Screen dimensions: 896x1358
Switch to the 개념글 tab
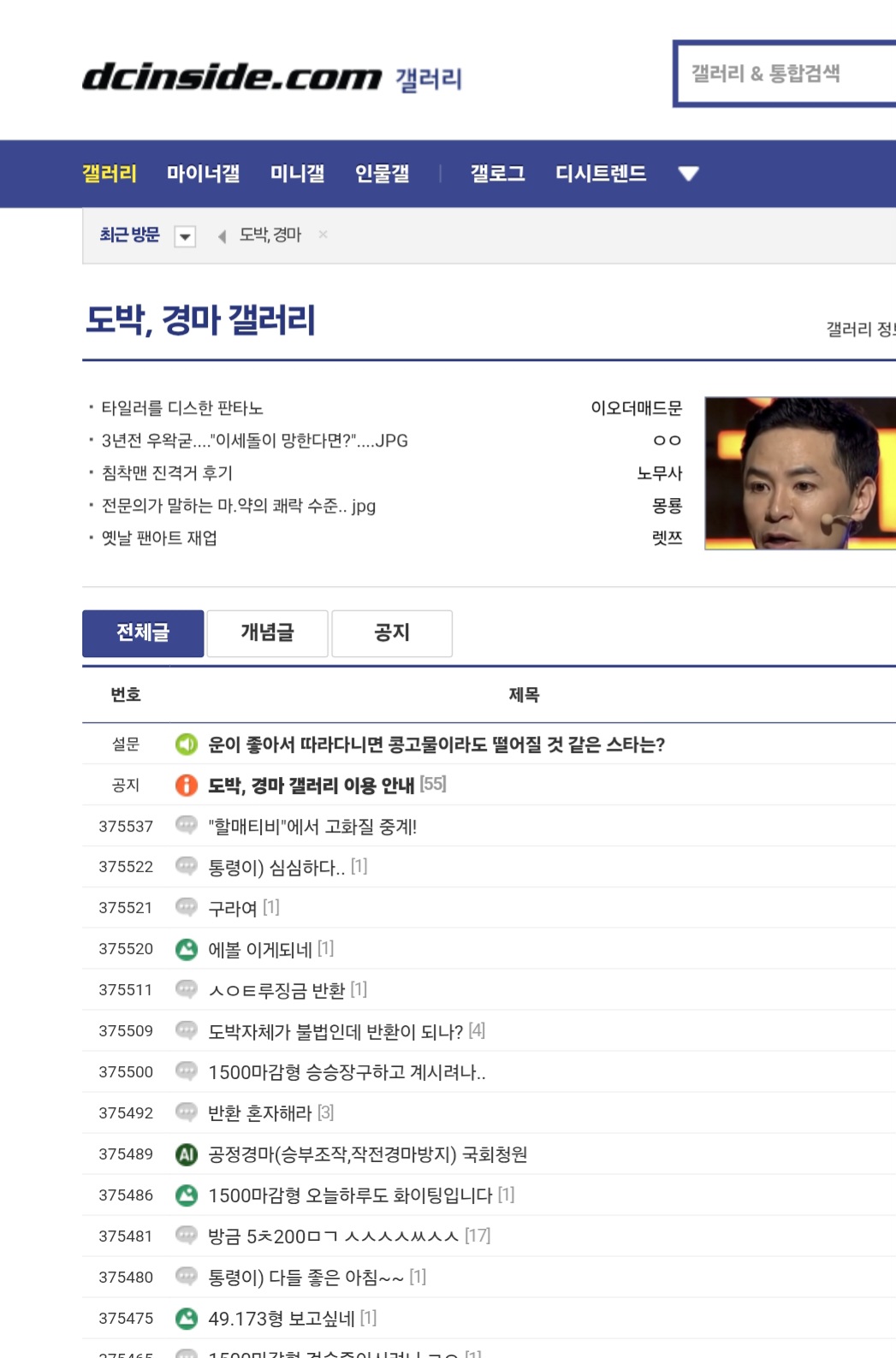[x=267, y=633]
